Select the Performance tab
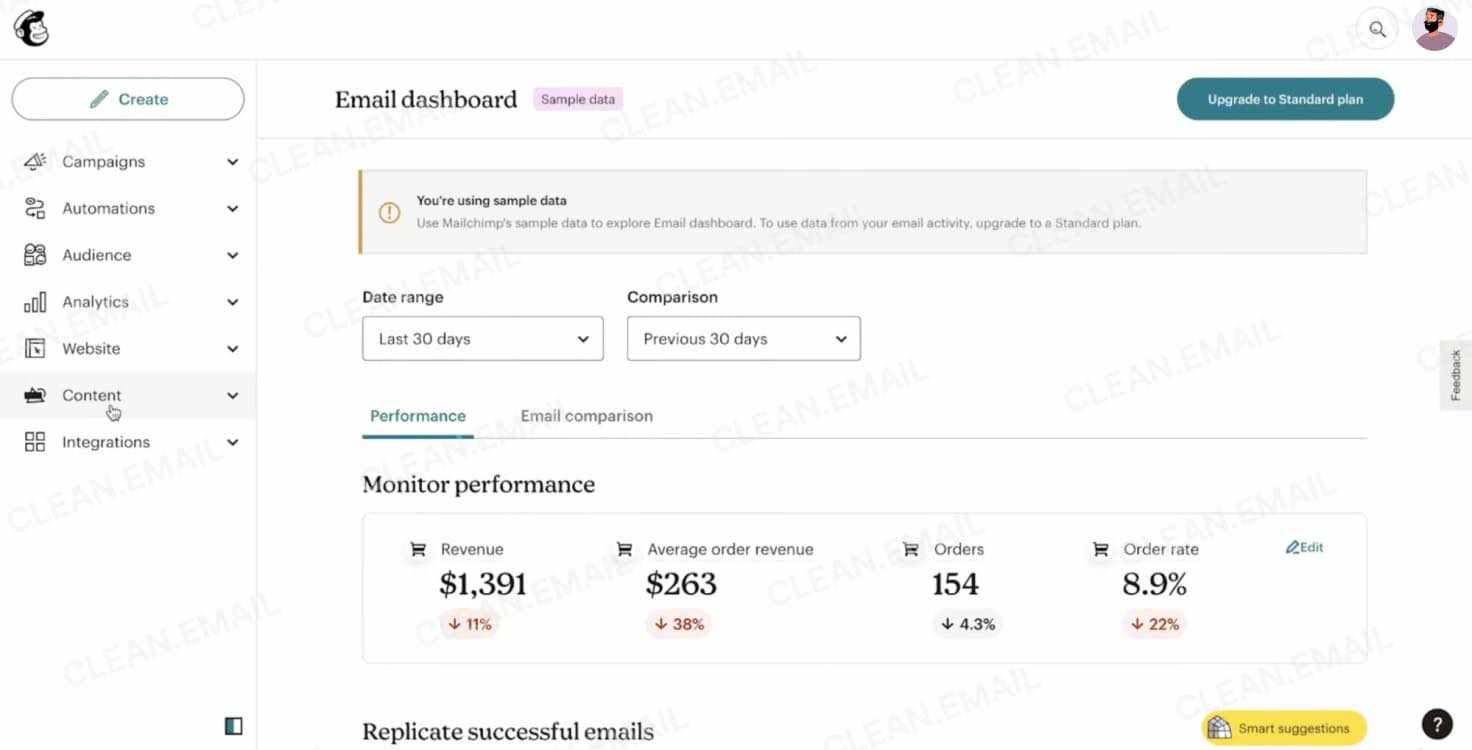Image resolution: width=1472 pixels, height=750 pixels. pos(417,416)
